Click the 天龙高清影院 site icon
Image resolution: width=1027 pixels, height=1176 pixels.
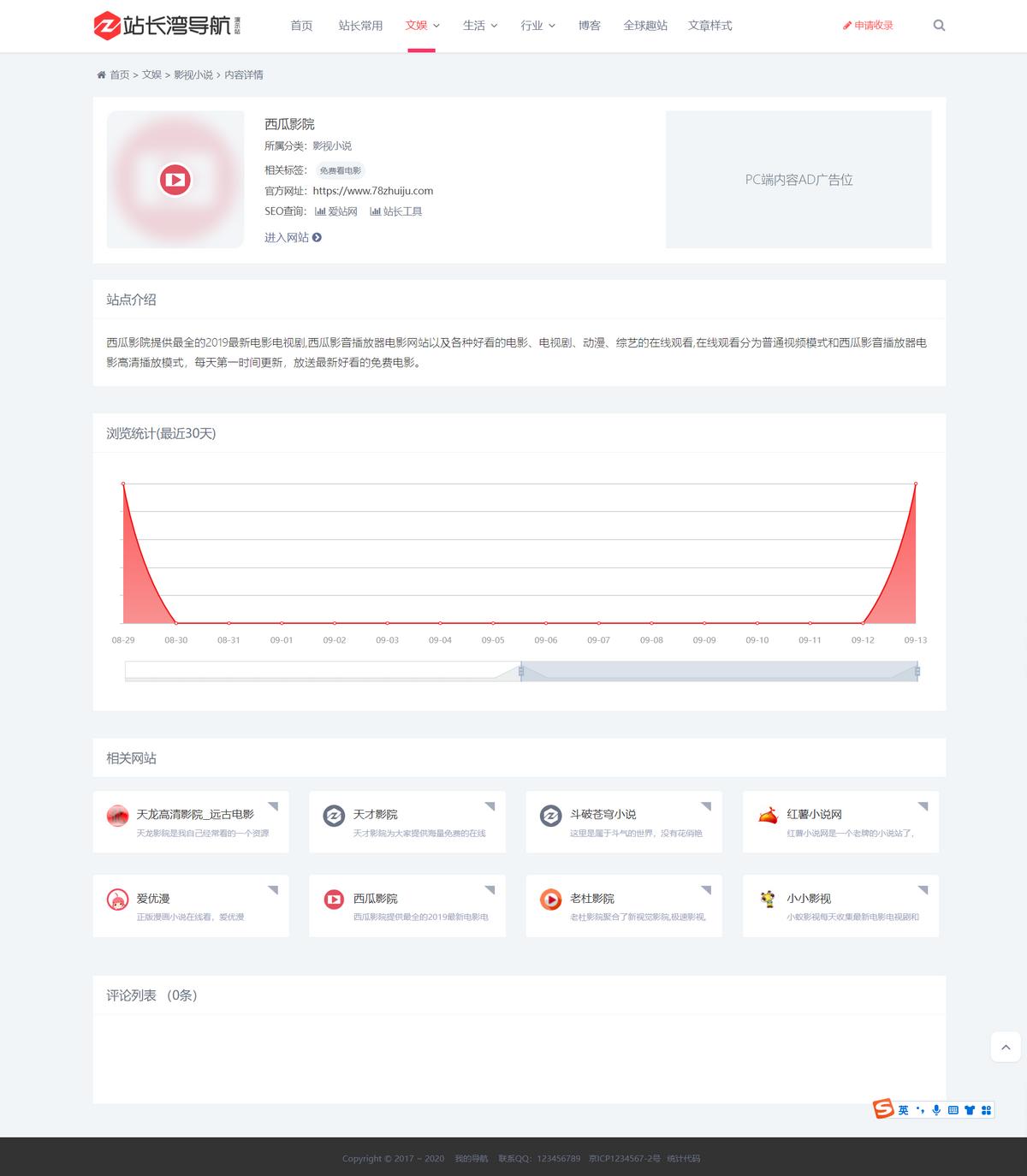point(117,816)
